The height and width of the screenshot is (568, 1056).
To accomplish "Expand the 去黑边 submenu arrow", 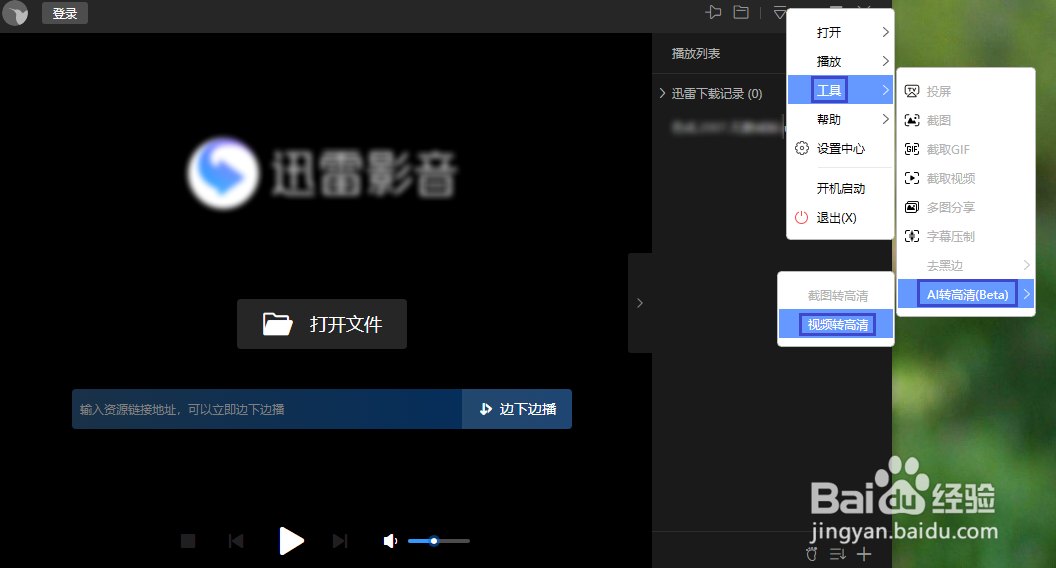I will tap(1026, 265).
